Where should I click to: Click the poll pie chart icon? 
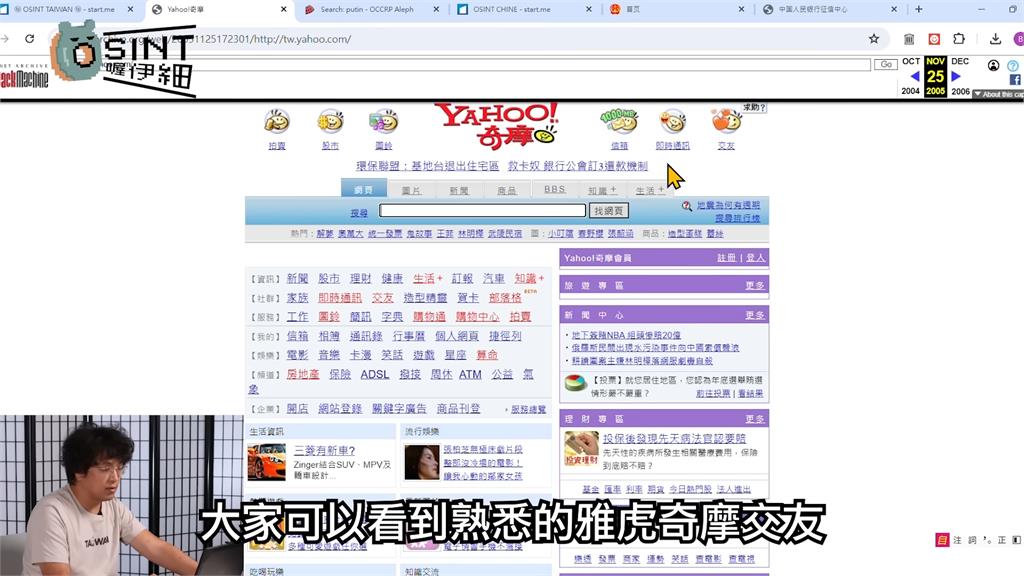point(575,383)
